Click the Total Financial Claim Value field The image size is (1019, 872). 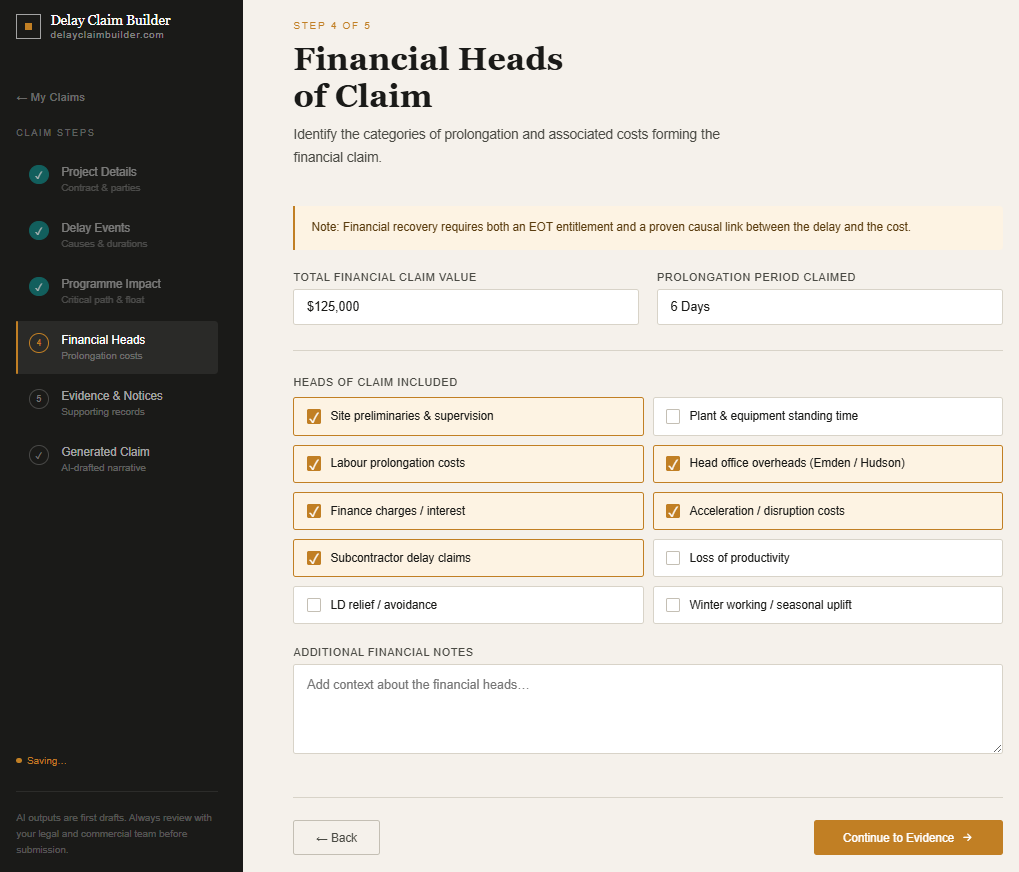pos(465,306)
